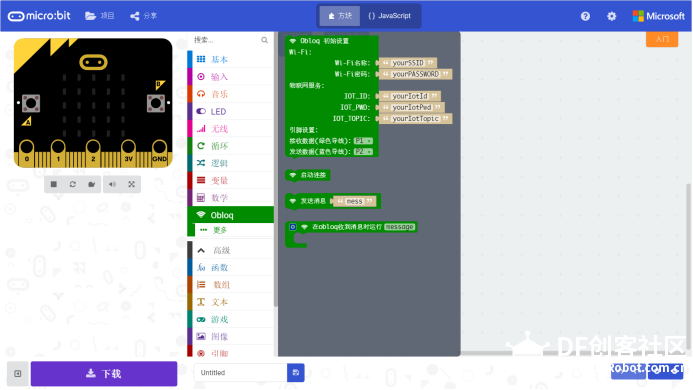Open the 函数 functions category
693x390 pixels.
click(x=231, y=268)
